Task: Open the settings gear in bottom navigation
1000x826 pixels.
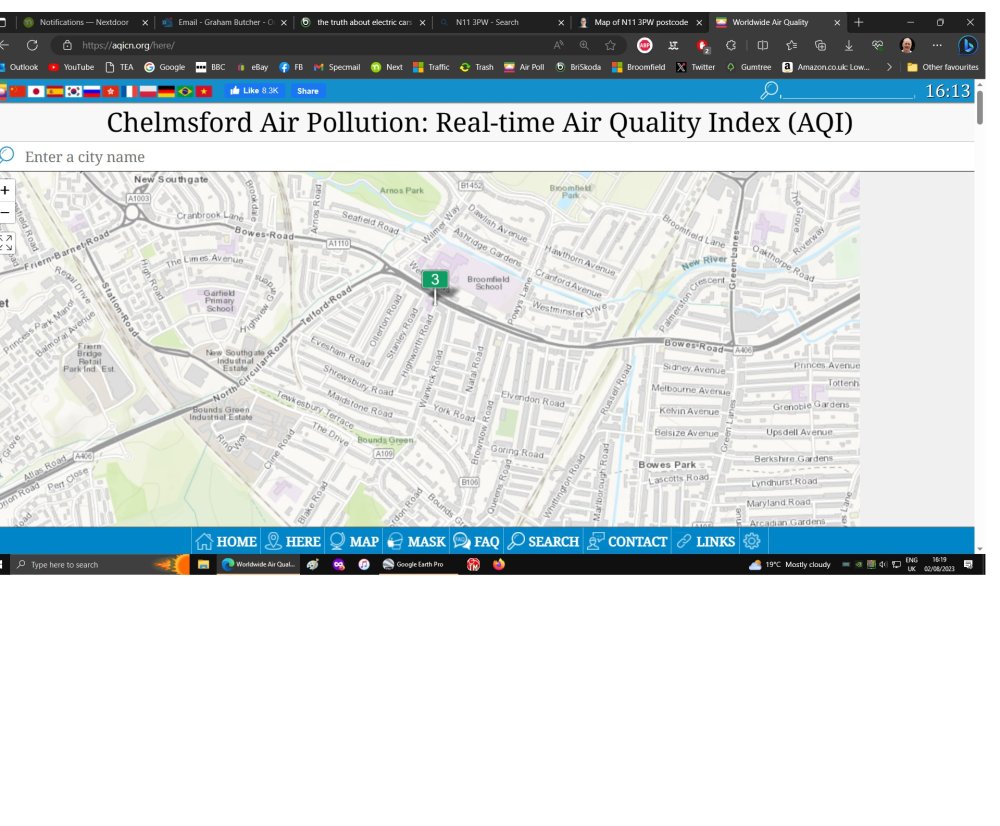Action: [x=752, y=541]
